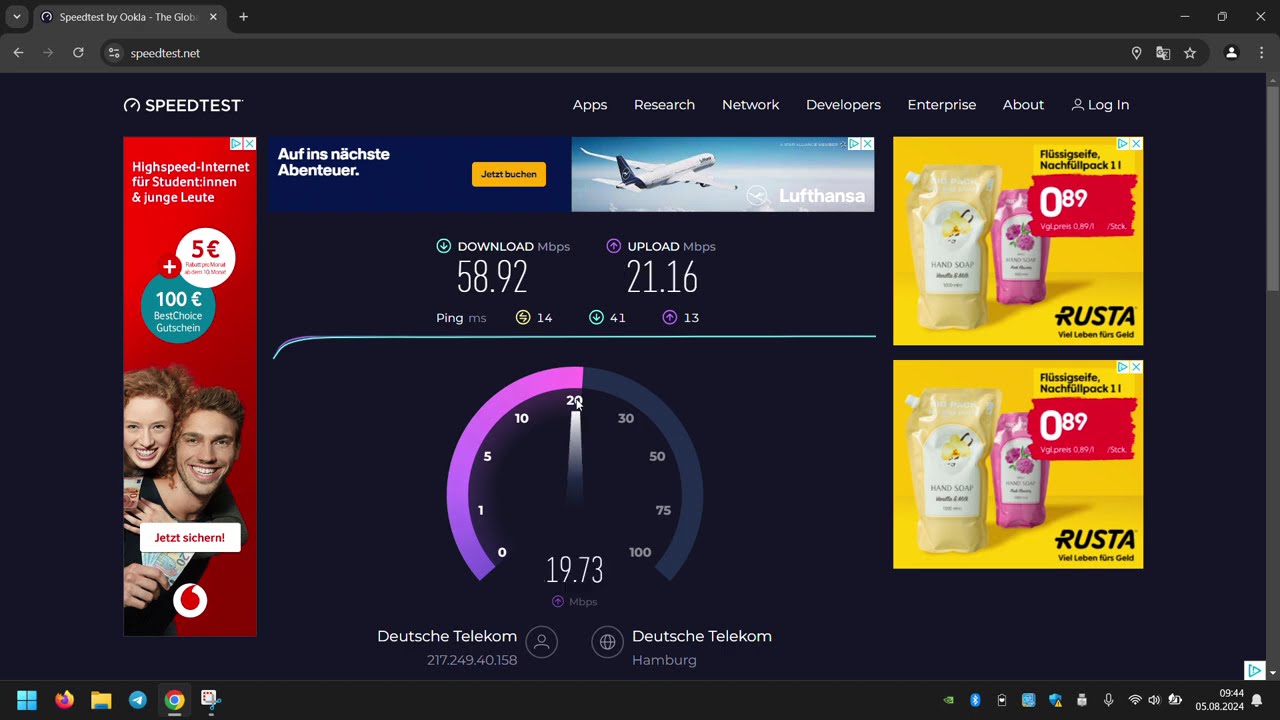Viewport: 1280px width, 720px height.
Task: Click the Bluetooth tray icon
Action: click(975, 700)
